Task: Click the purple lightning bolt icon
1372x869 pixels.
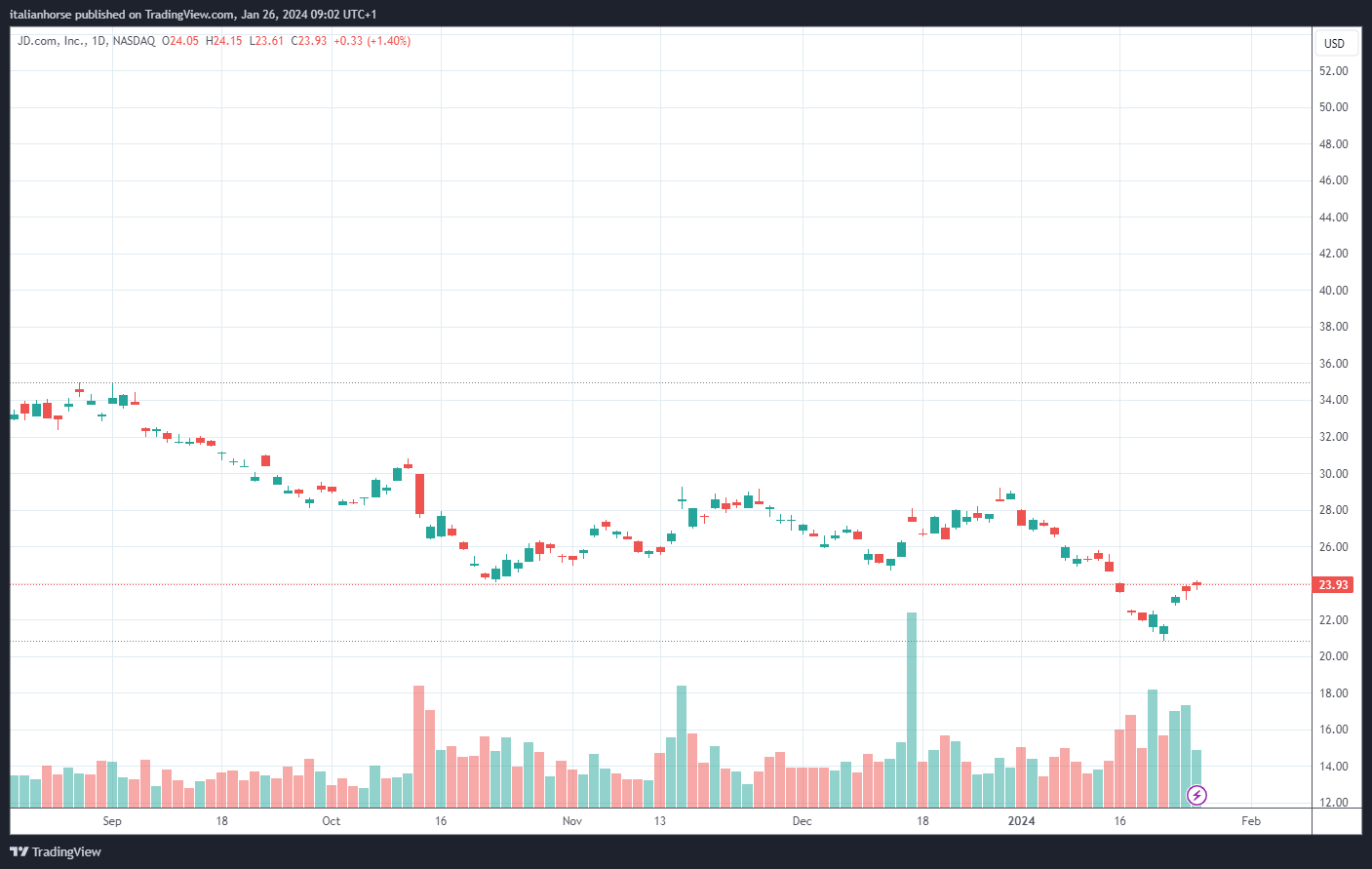Action: pos(1196,795)
